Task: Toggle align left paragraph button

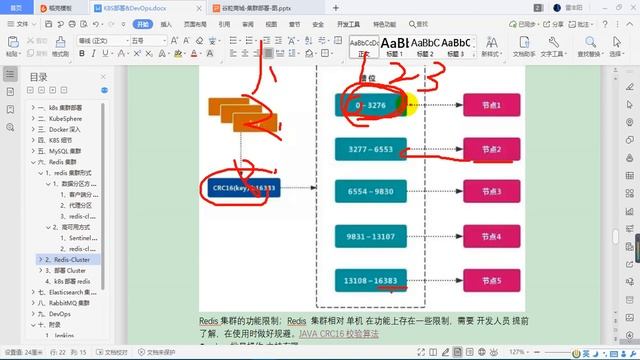Action: [233, 53]
